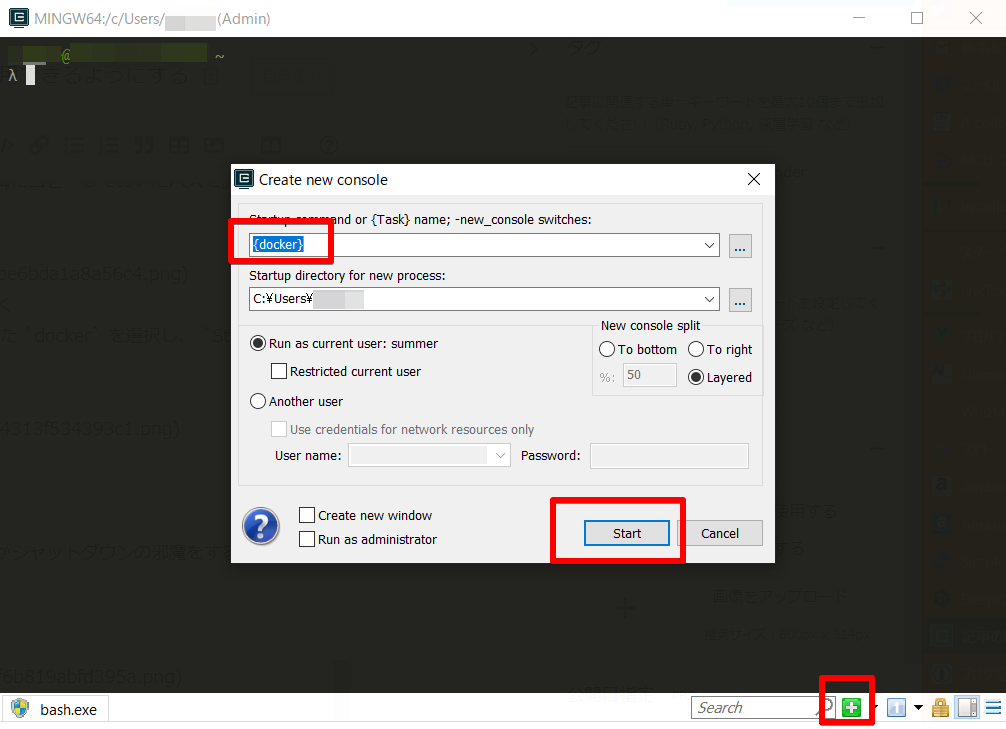
Task: Select To right split option
Action: pyautogui.click(x=695, y=349)
